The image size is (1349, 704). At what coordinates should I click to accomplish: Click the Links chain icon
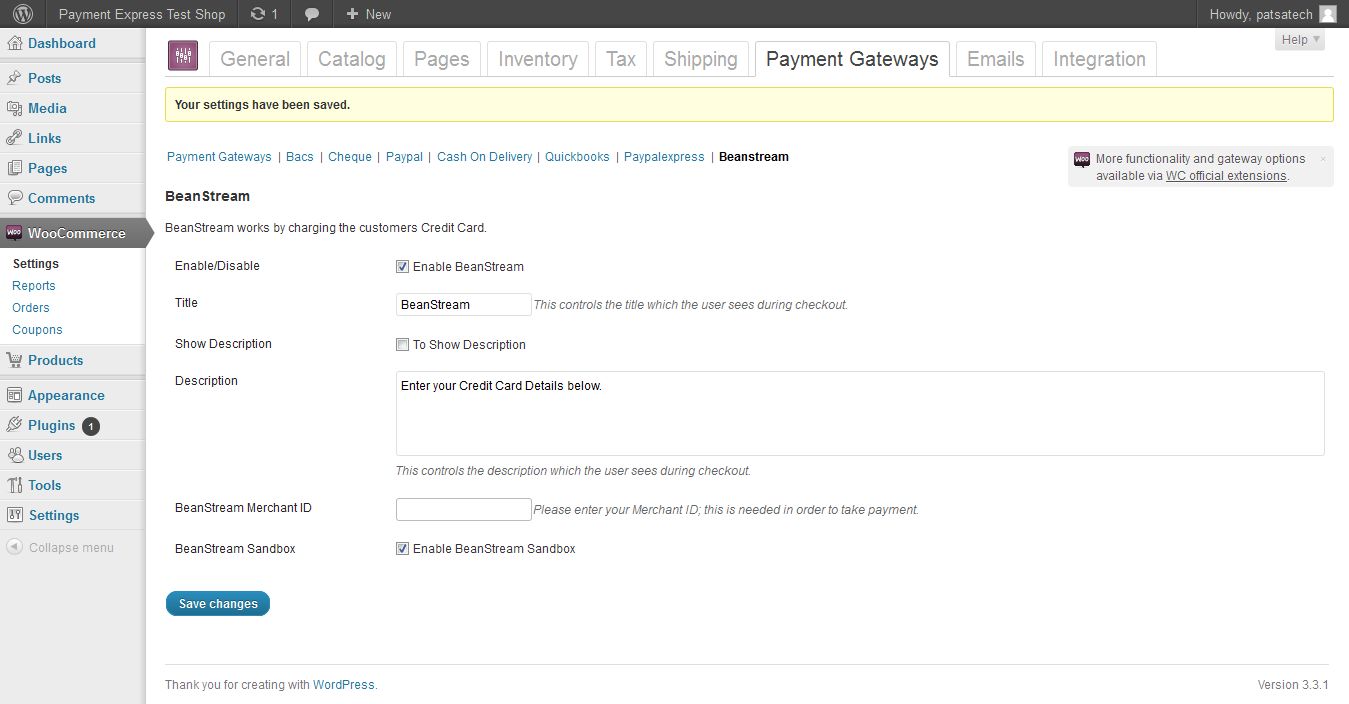pyautogui.click(x=14, y=138)
